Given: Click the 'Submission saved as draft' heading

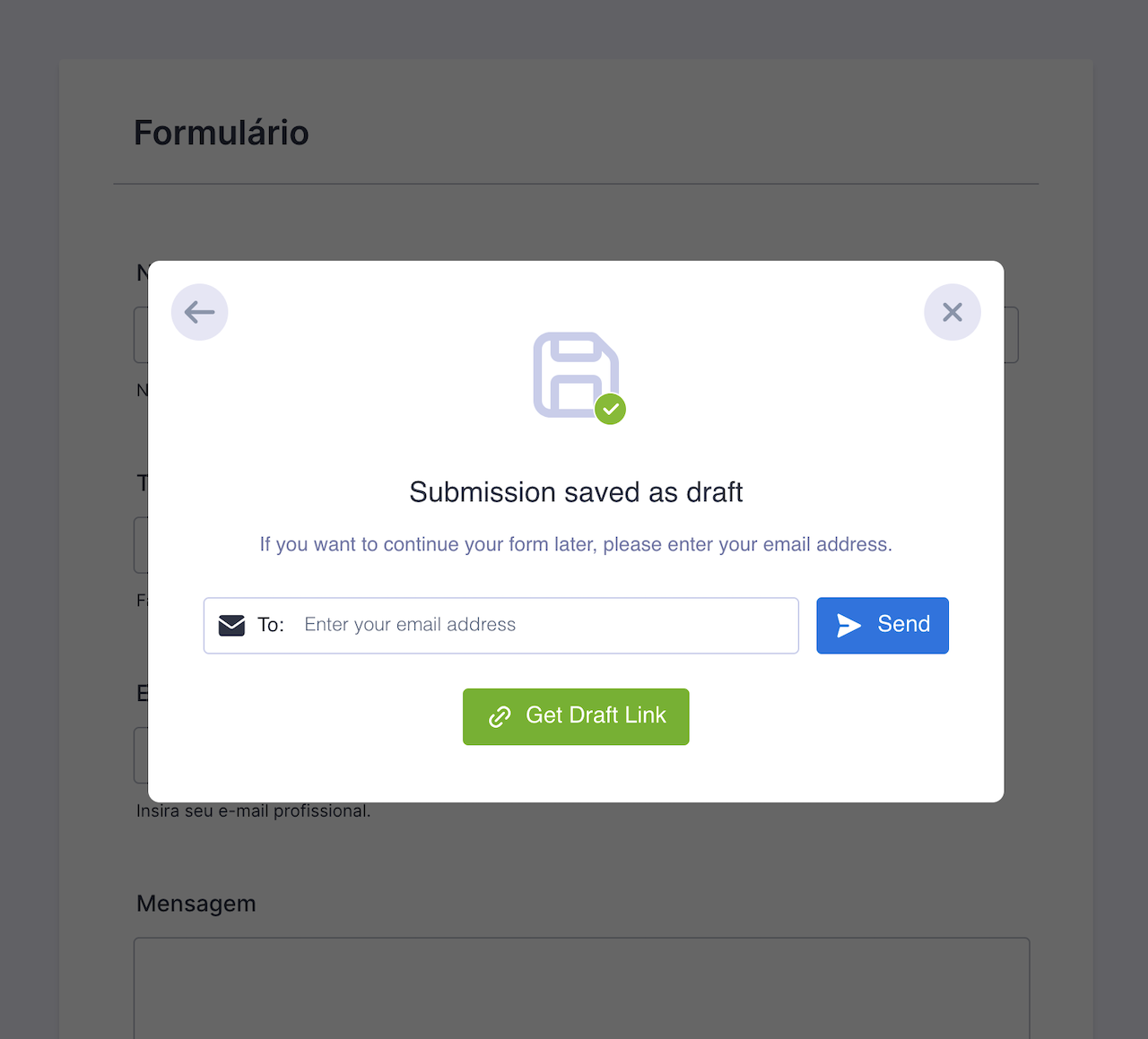Looking at the screenshot, I should point(576,492).
